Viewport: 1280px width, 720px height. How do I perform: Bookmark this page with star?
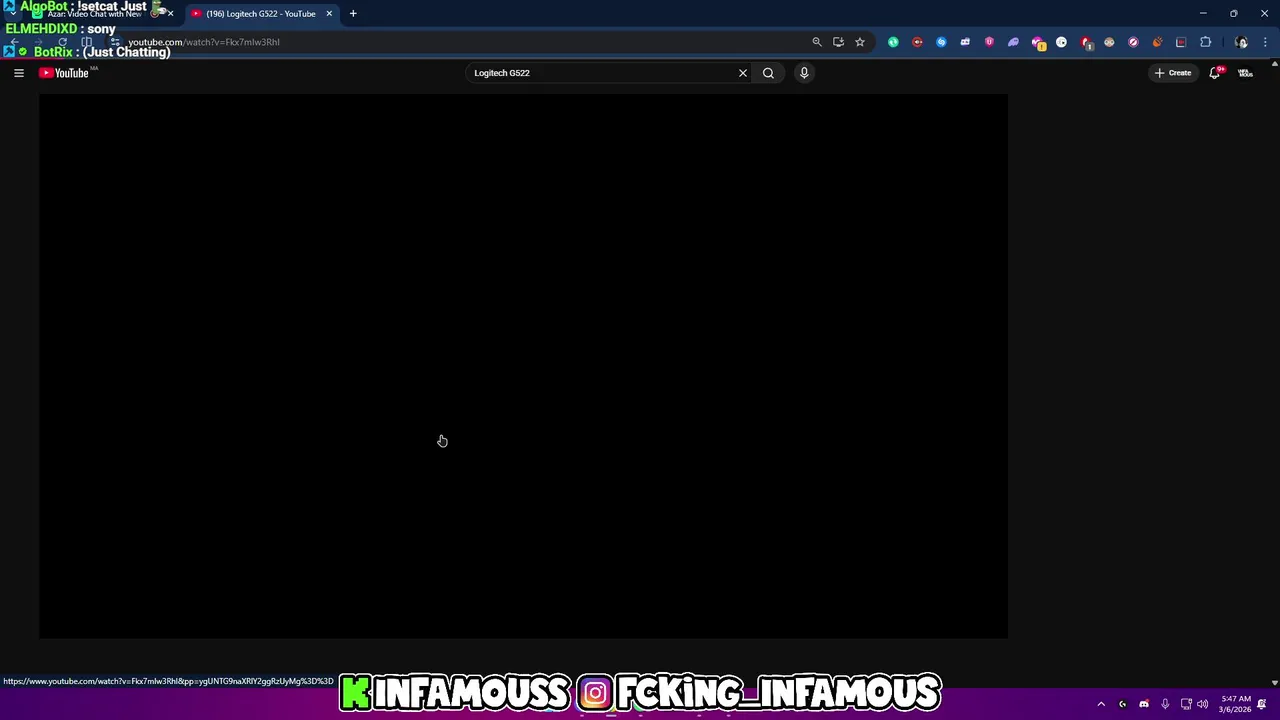[860, 42]
